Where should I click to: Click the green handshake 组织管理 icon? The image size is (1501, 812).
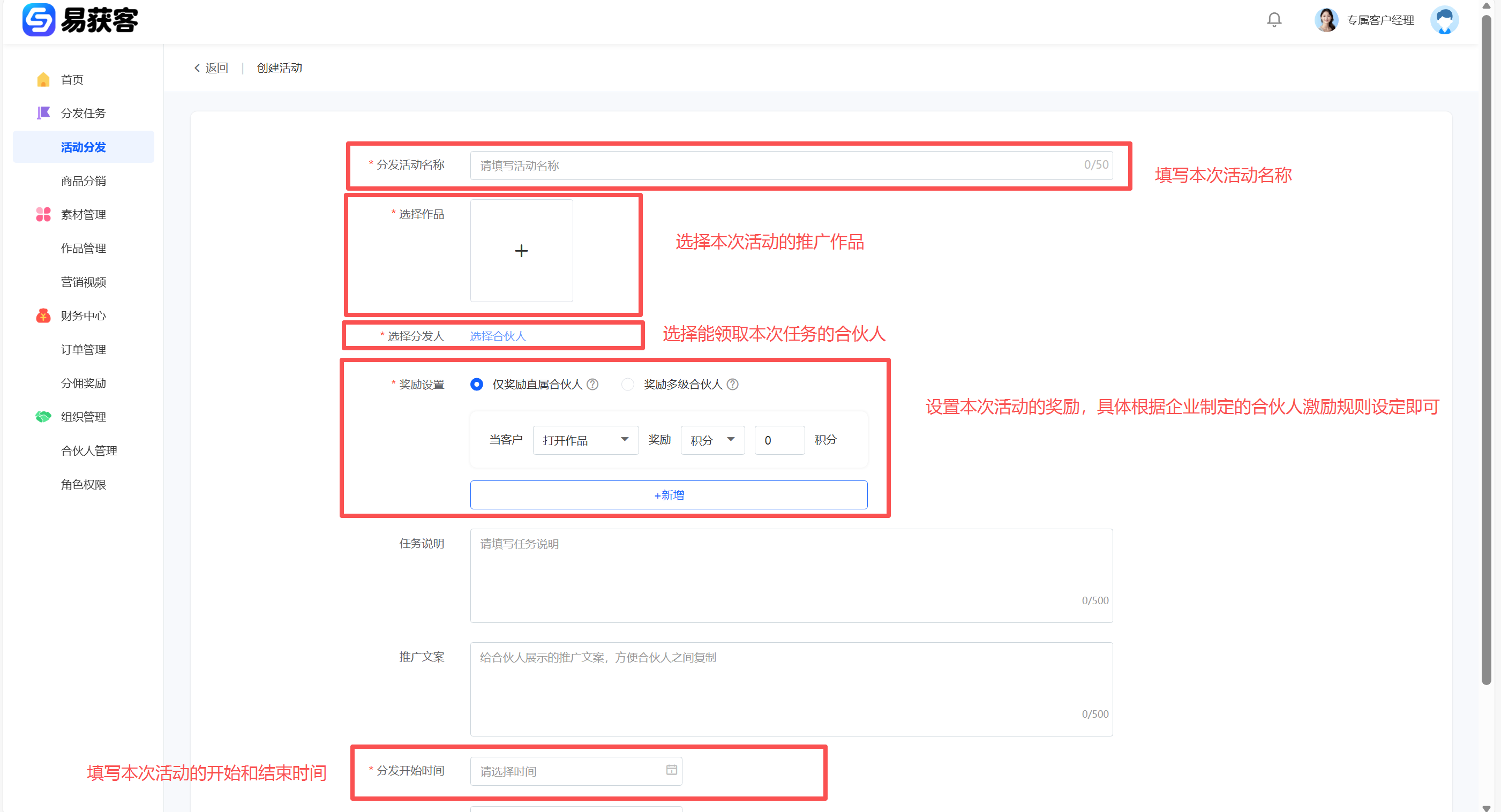43,417
